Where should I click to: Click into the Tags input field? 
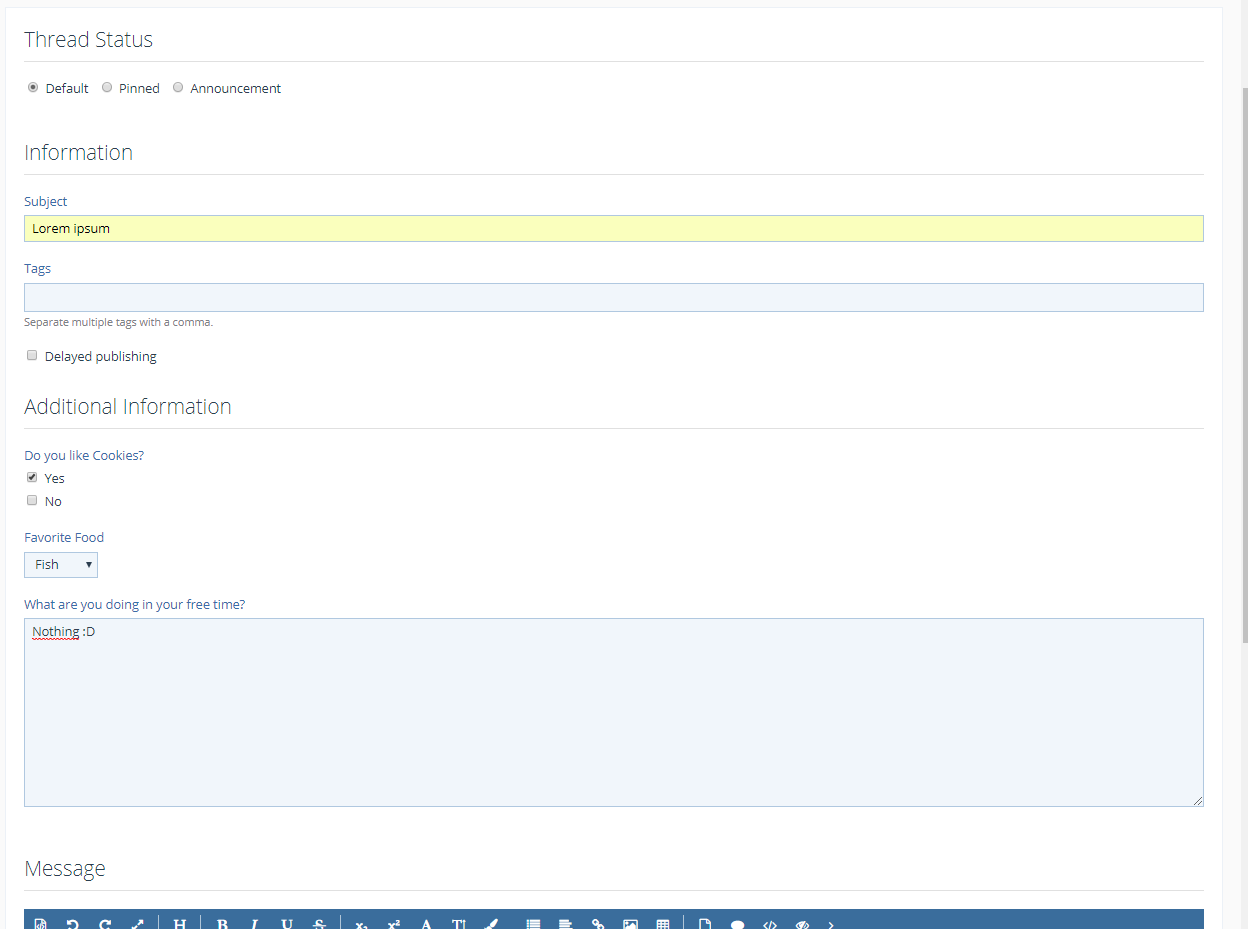coord(613,297)
